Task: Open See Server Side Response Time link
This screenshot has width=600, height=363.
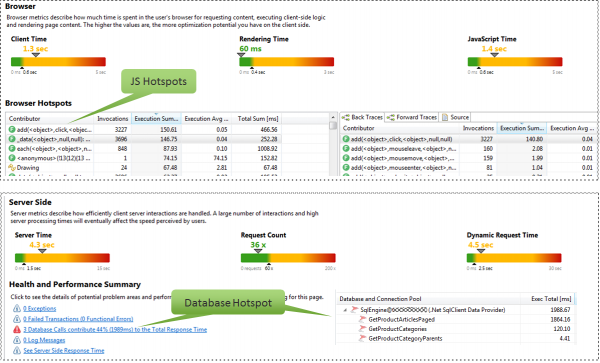Action: [x=64, y=350]
